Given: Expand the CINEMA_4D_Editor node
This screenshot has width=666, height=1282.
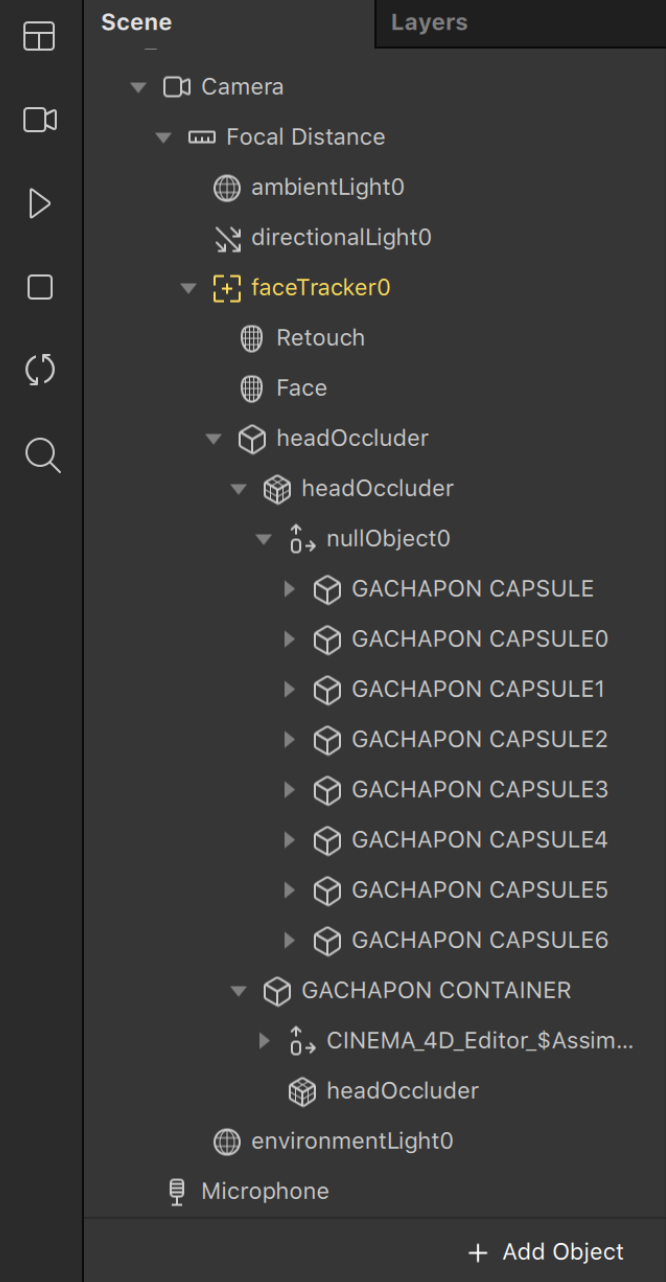Looking at the screenshot, I should pos(264,1041).
